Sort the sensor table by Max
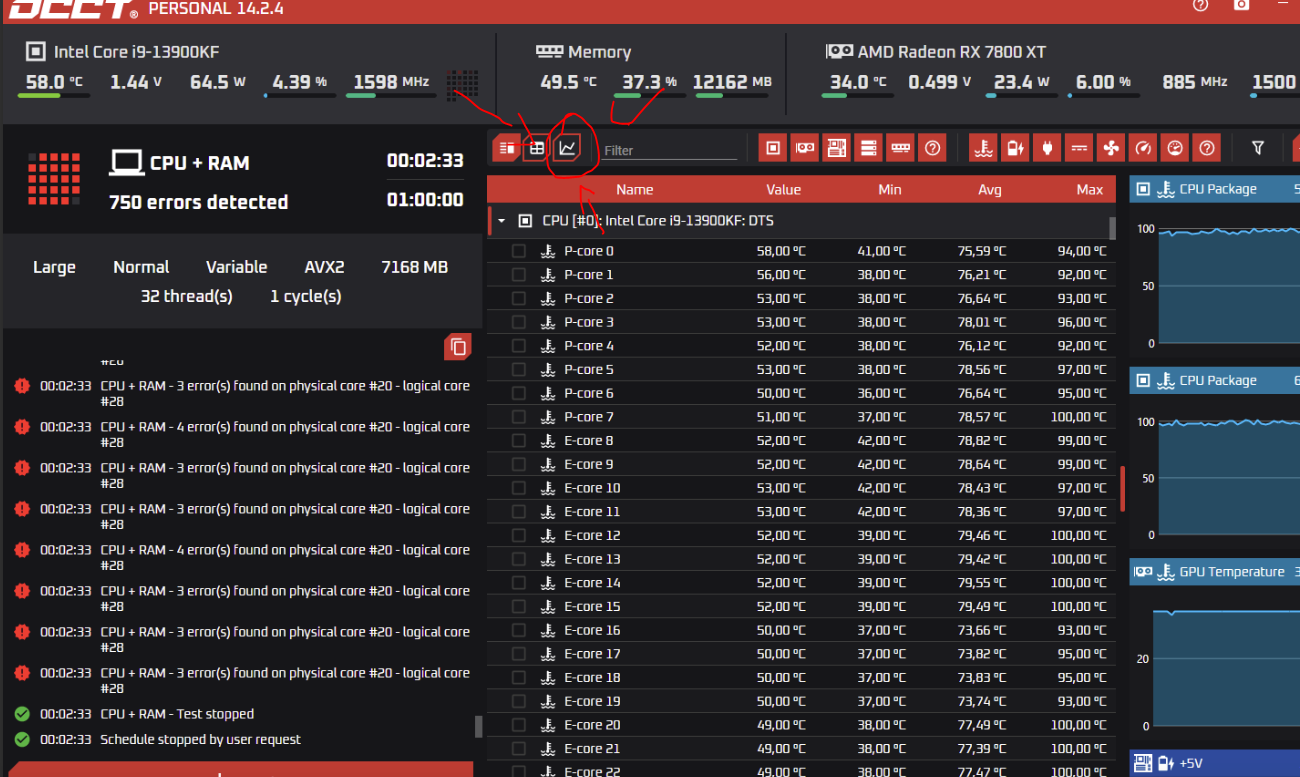The width and height of the screenshot is (1300, 777). (1090, 189)
